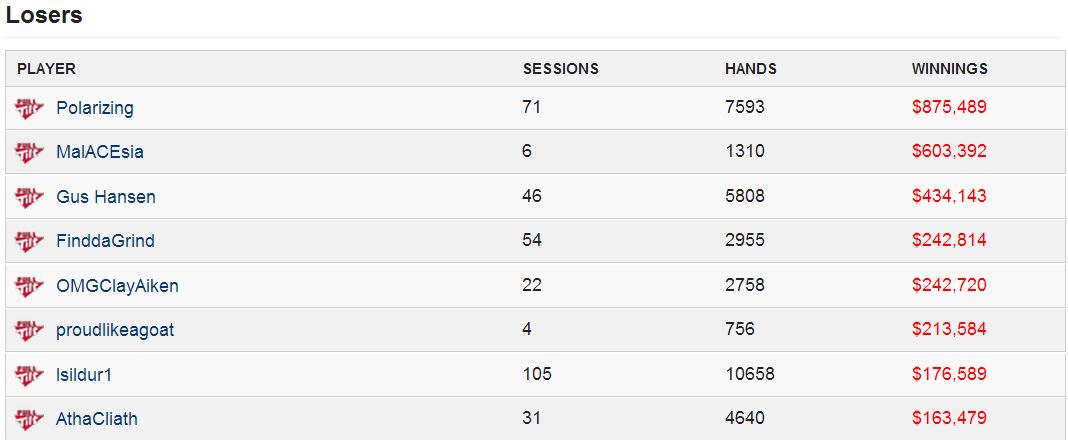Open the AthaCliath player link
The height and width of the screenshot is (440, 1068).
pos(97,418)
